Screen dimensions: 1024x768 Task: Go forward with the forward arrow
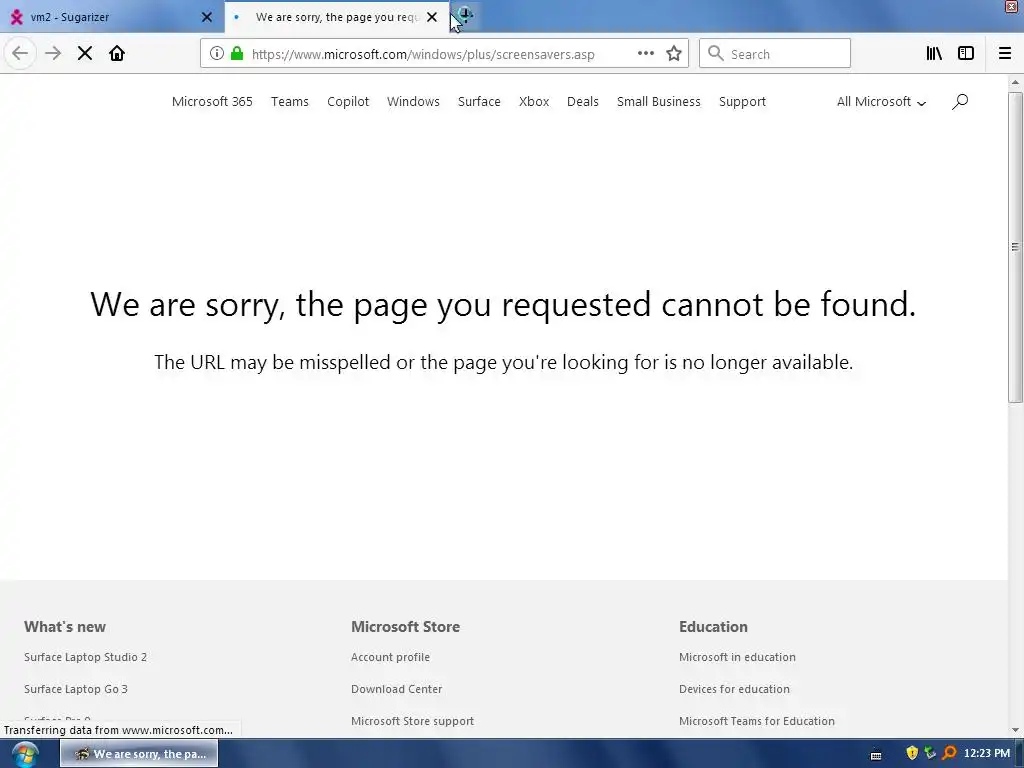53,54
